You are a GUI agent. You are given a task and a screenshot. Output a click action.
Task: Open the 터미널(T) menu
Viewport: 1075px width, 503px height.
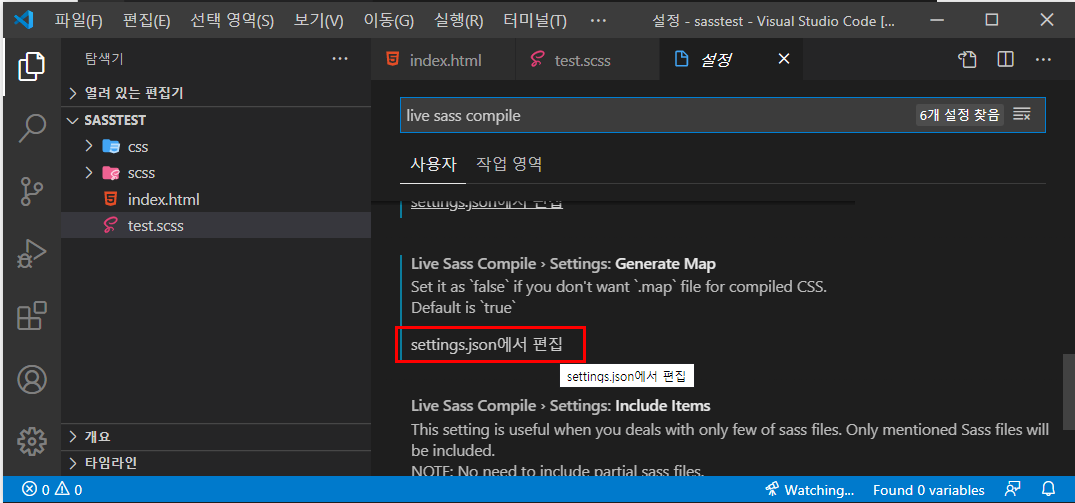coord(535,21)
